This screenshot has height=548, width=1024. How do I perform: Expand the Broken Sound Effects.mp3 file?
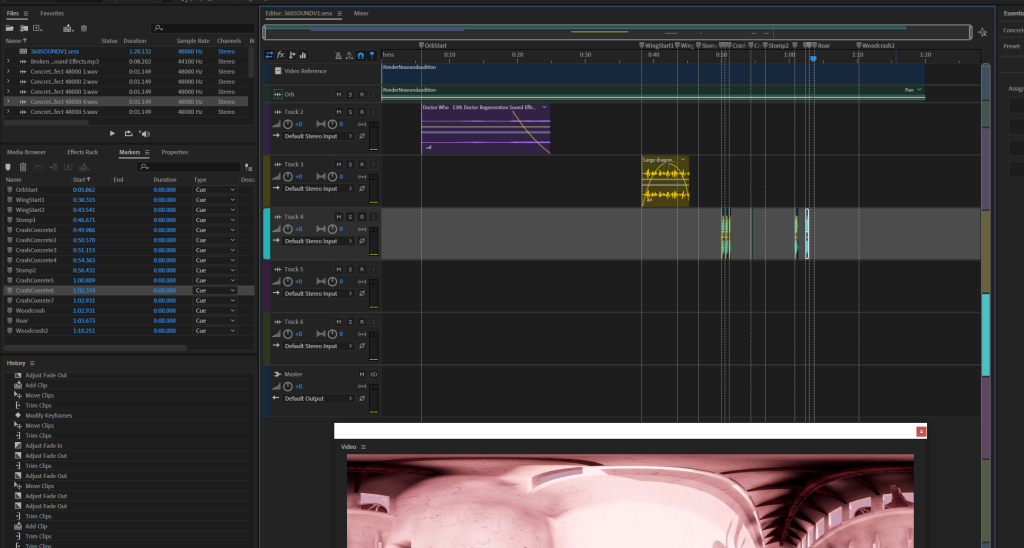8,61
